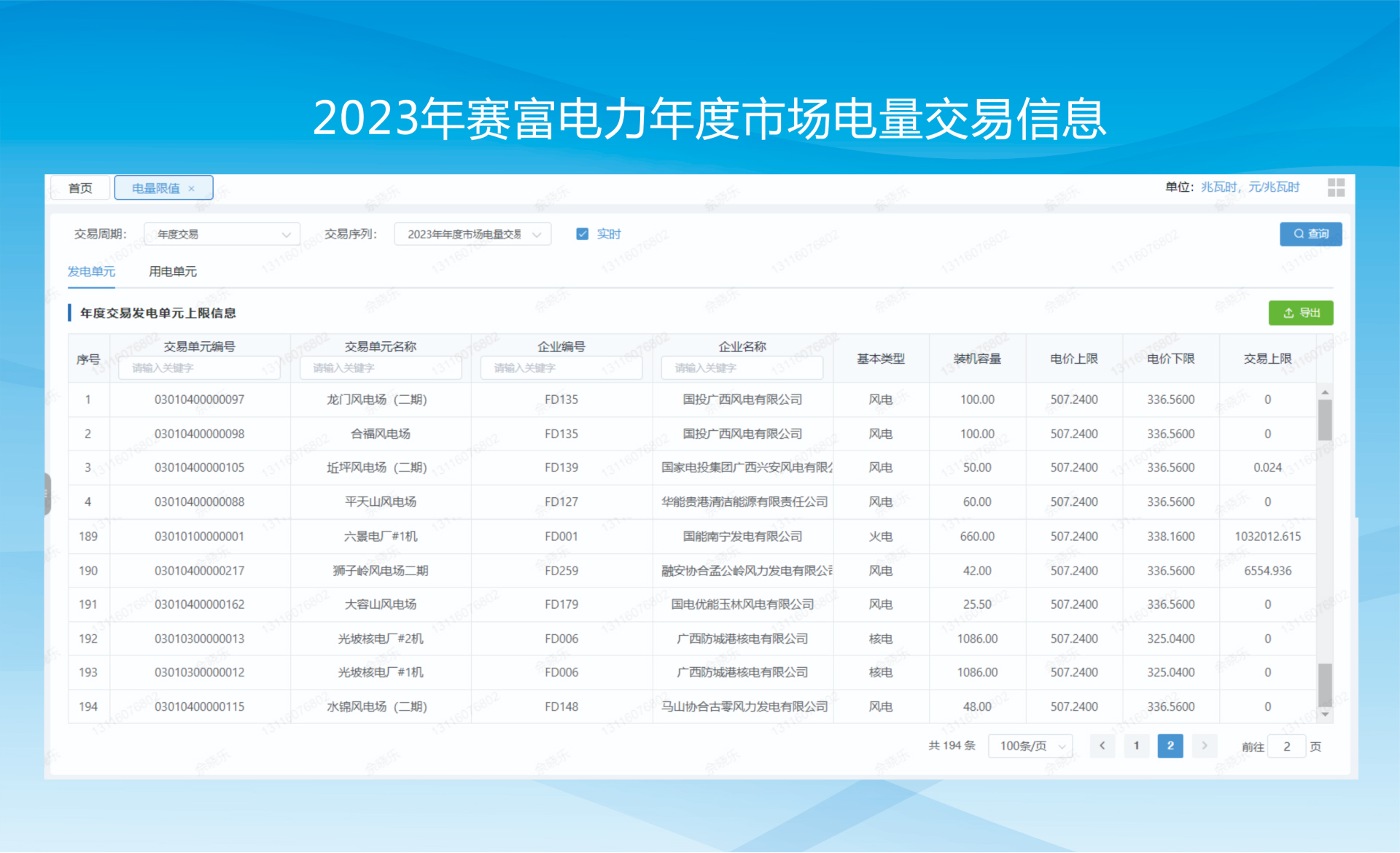Screen dimensions: 1400x853
Task: Select cell 03010400000097
Action: tap(199, 400)
